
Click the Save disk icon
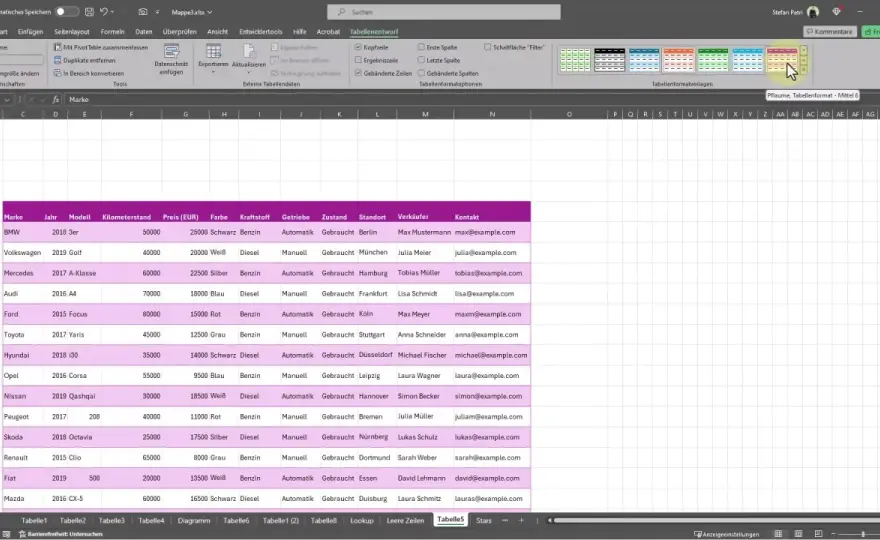89,12
